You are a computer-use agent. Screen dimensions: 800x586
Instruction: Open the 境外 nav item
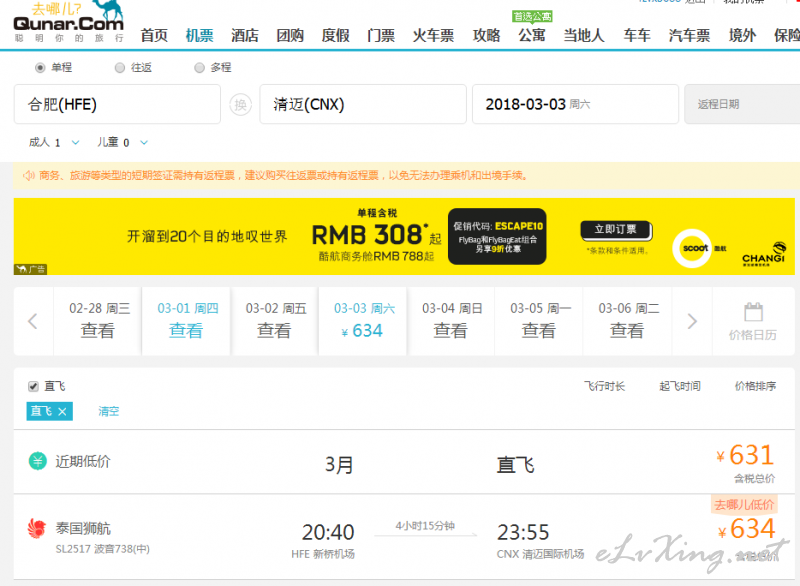[x=743, y=35]
